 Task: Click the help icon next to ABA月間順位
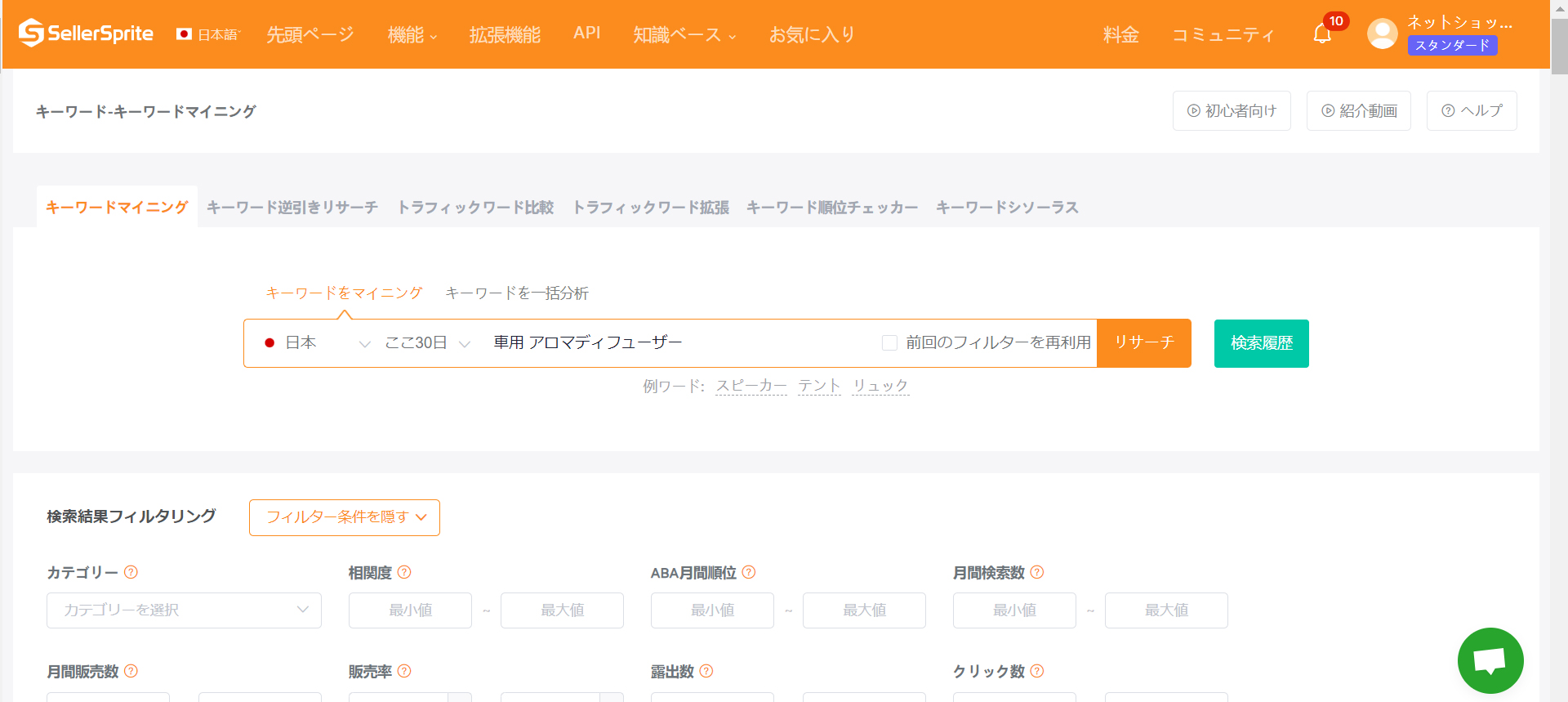point(749,572)
